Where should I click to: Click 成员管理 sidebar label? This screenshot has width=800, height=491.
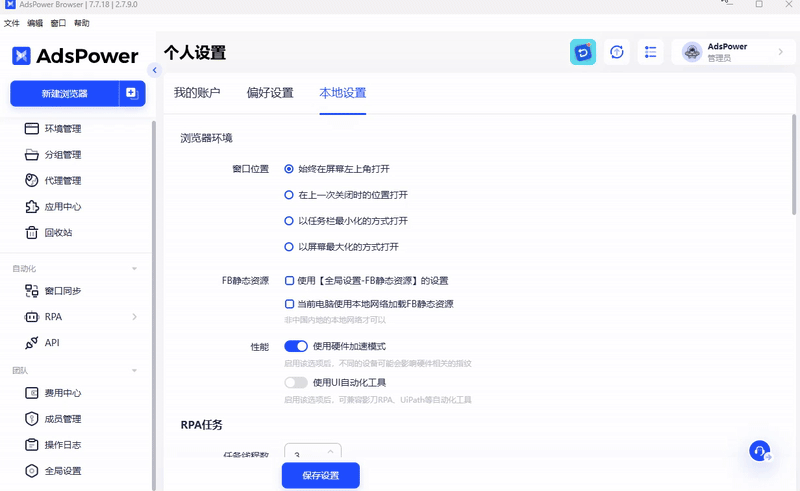click(63, 419)
